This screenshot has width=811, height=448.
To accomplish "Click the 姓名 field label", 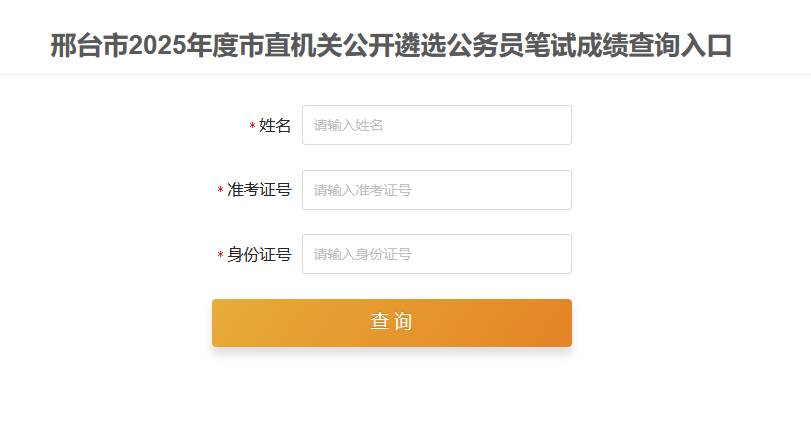I will pos(275,125).
